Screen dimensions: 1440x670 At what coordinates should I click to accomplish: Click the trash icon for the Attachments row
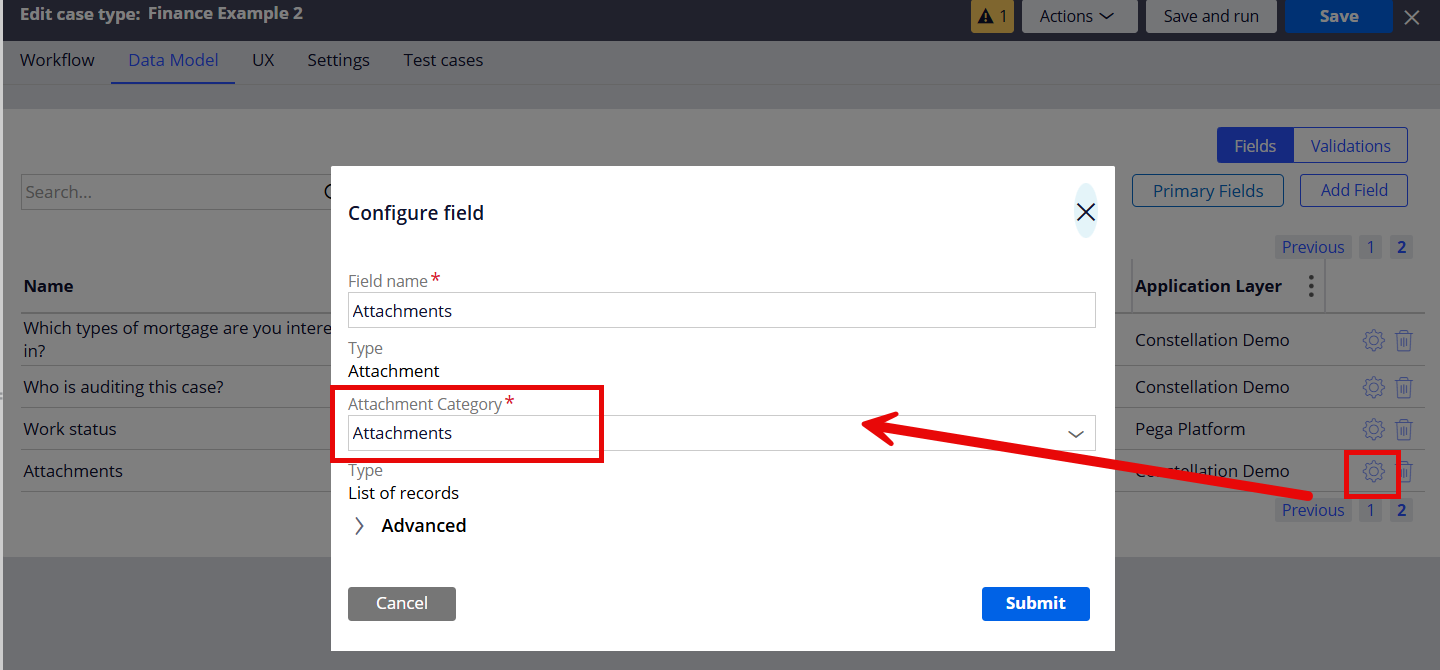1404,471
